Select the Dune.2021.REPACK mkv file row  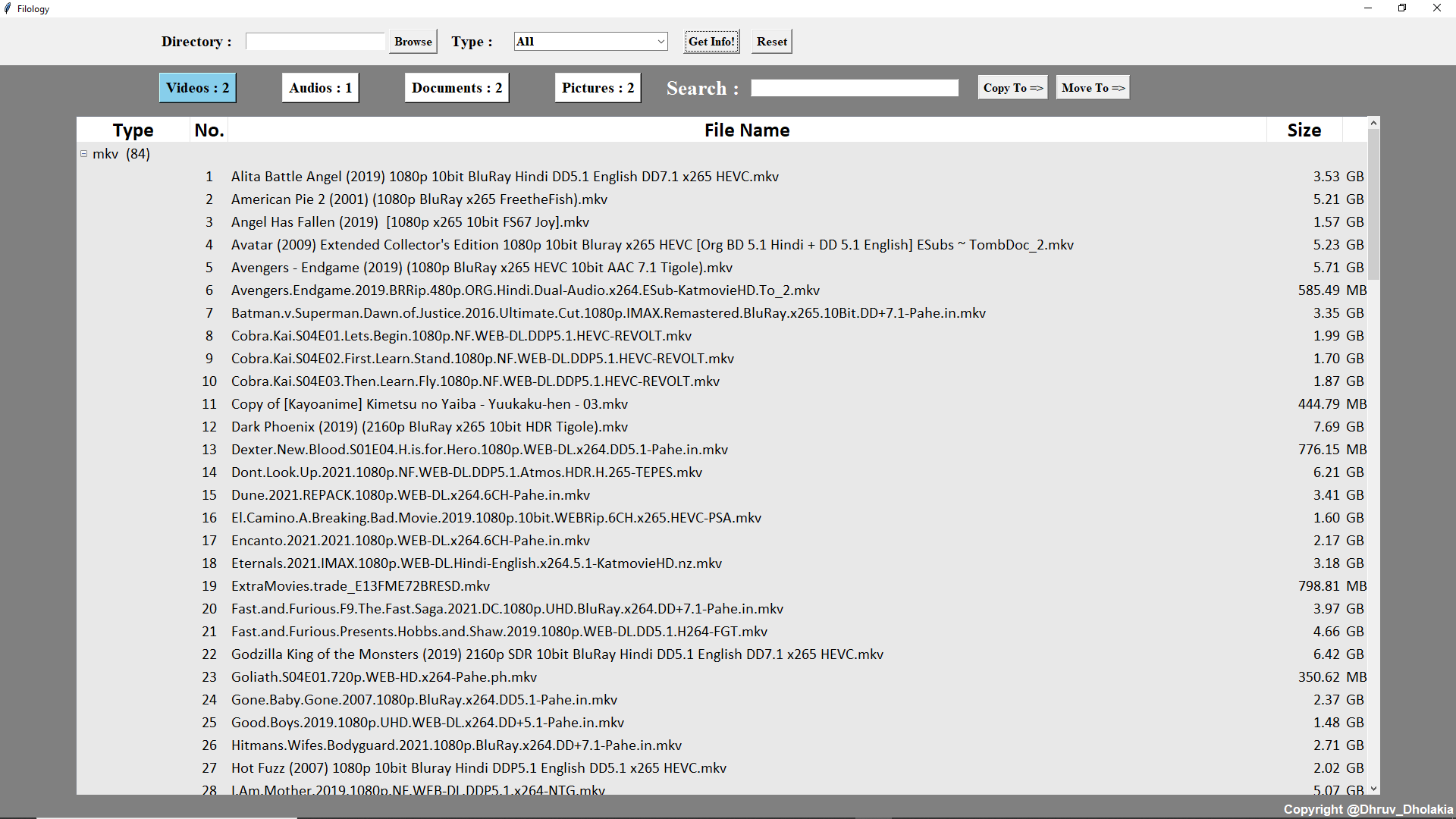click(410, 495)
